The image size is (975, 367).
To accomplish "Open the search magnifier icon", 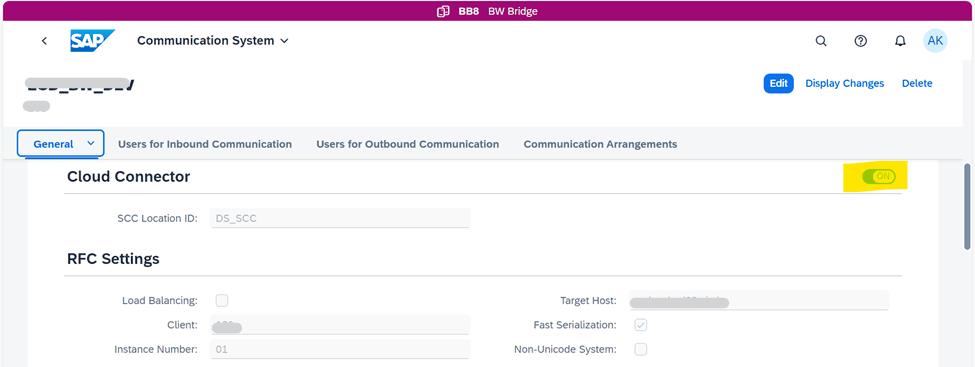I will (821, 41).
